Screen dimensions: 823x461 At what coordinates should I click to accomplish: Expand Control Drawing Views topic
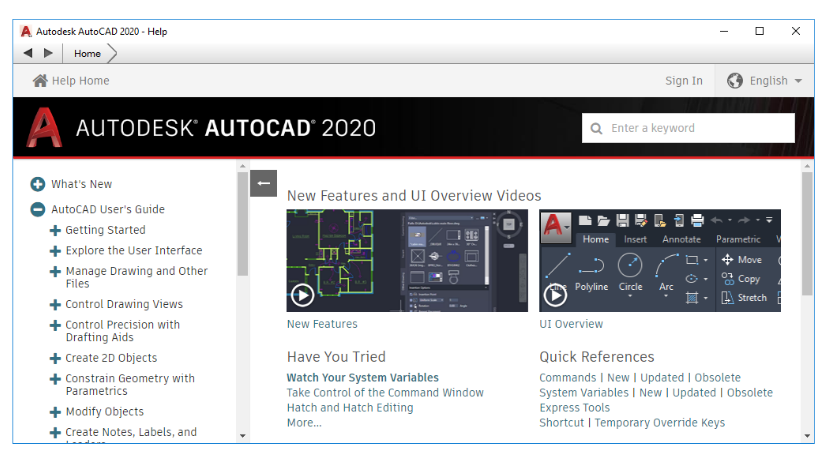click(55, 305)
